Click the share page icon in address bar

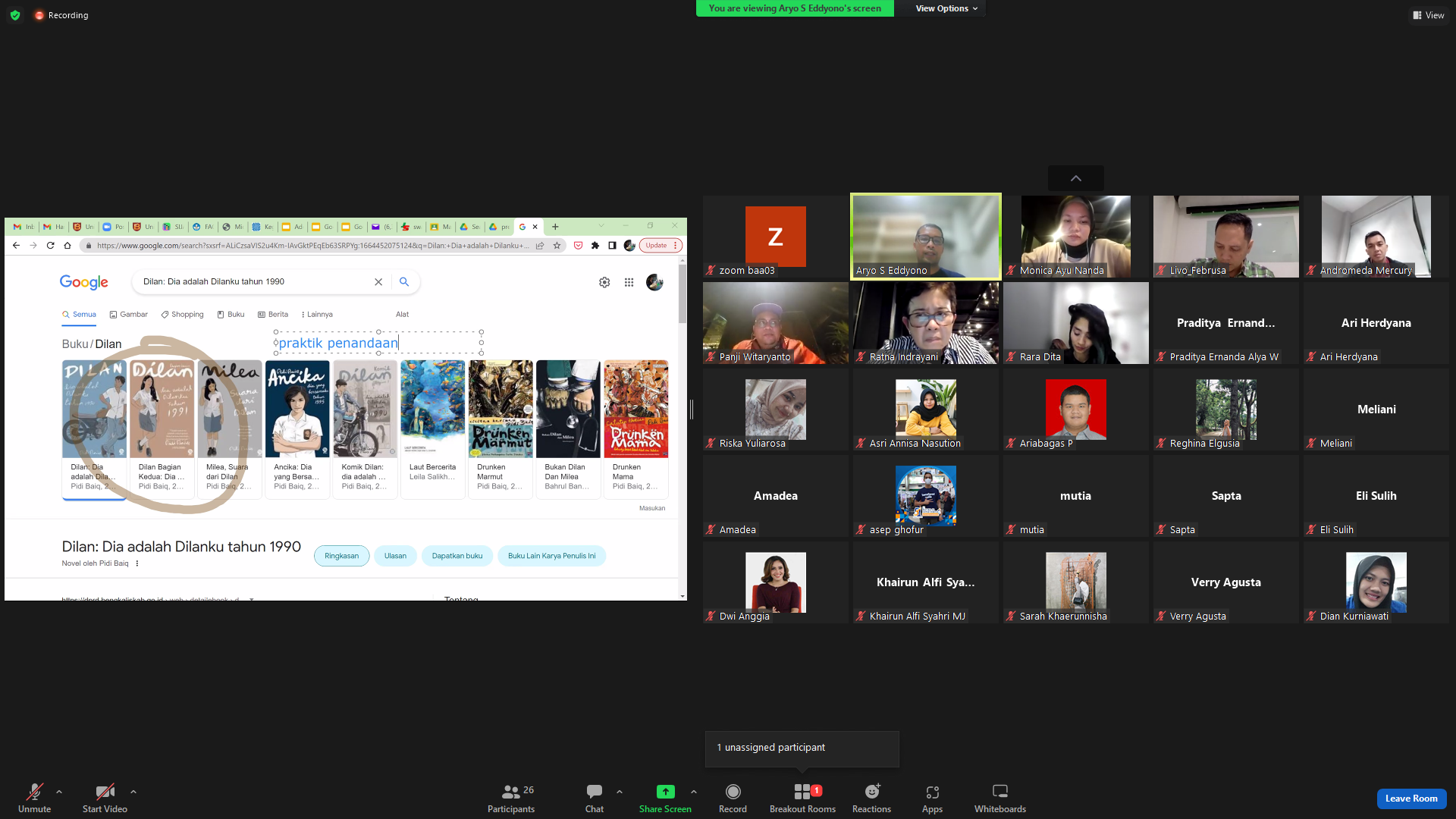click(x=540, y=245)
